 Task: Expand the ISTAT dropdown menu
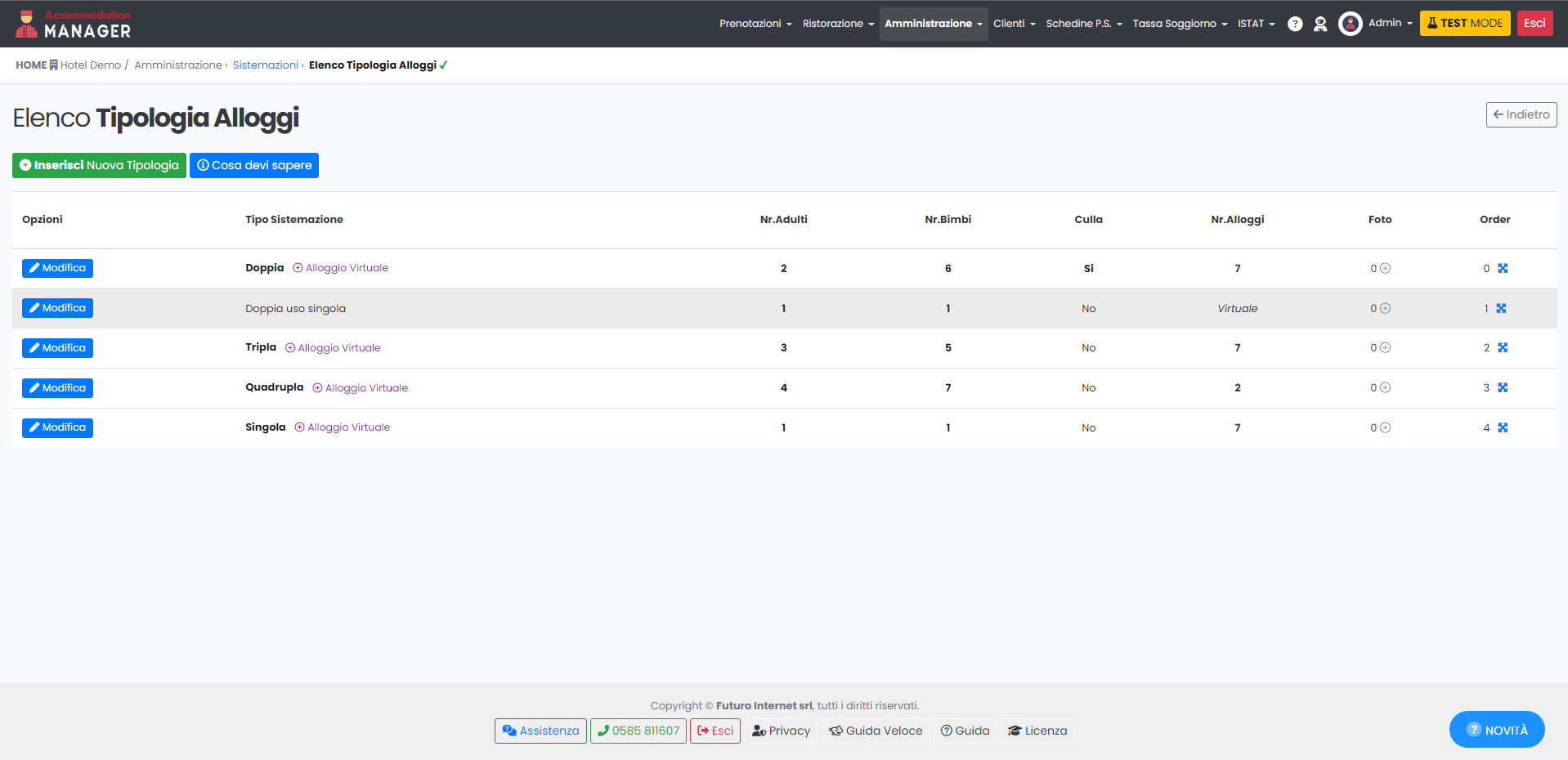1256,24
